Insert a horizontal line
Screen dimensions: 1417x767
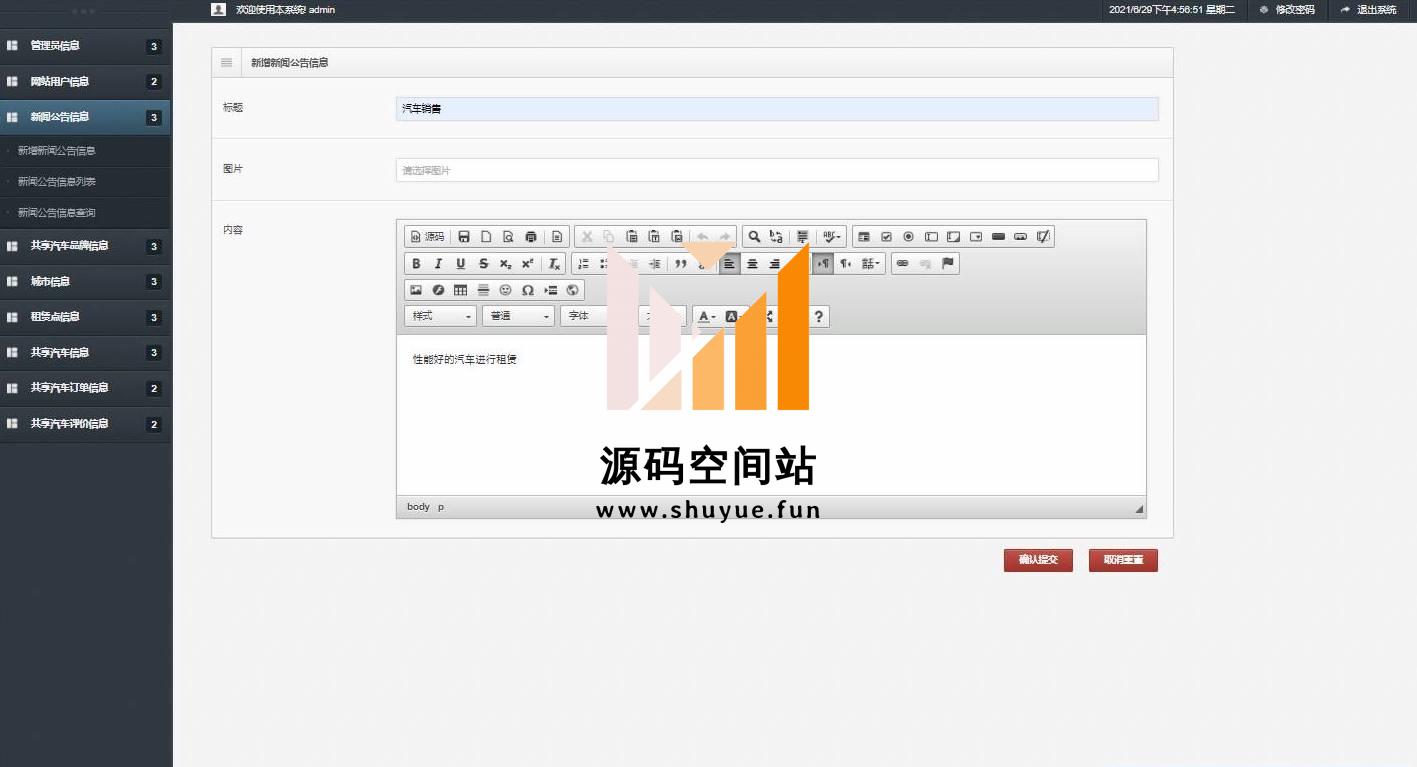click(x=483, y=290)
